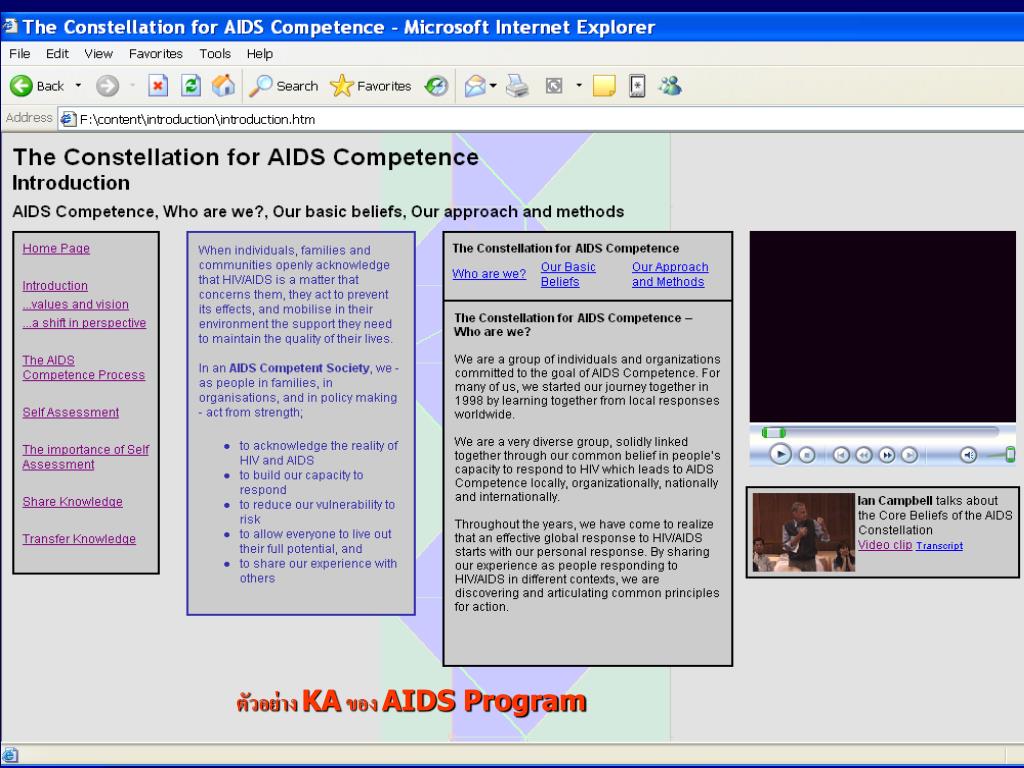Screen dimensions: 1024x768
Task: Click the Ian Campbell video thumbnail
Action: click(x=803, y=532)
